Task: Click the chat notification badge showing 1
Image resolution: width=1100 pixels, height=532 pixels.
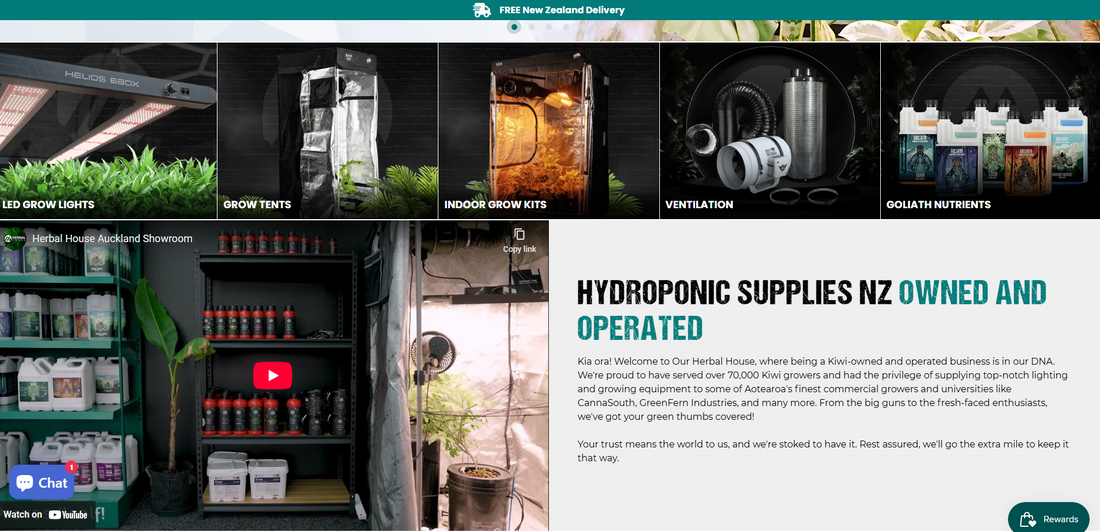Action: (71, 467)
